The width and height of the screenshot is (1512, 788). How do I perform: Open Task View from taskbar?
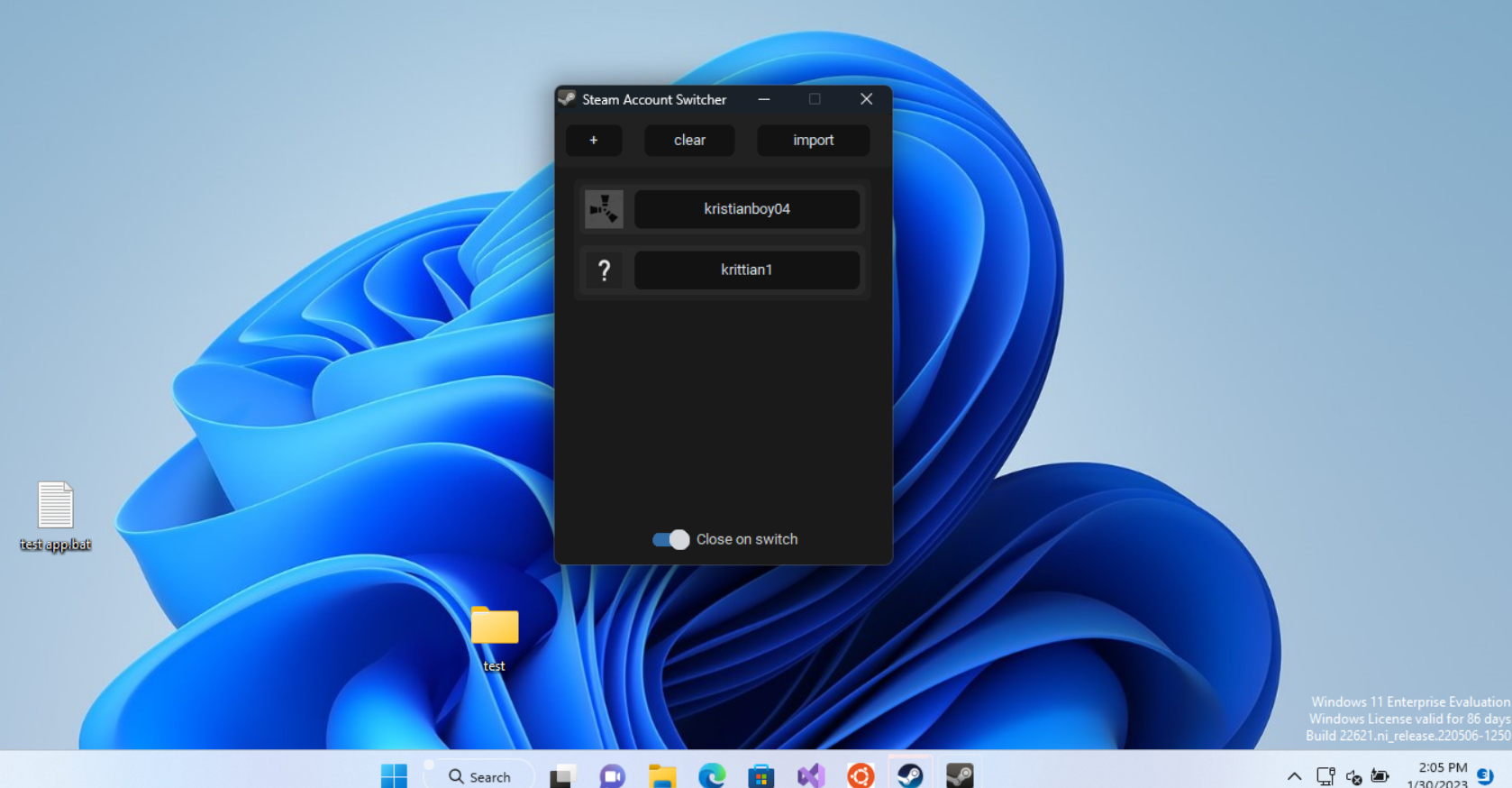[x=563, y=775]
